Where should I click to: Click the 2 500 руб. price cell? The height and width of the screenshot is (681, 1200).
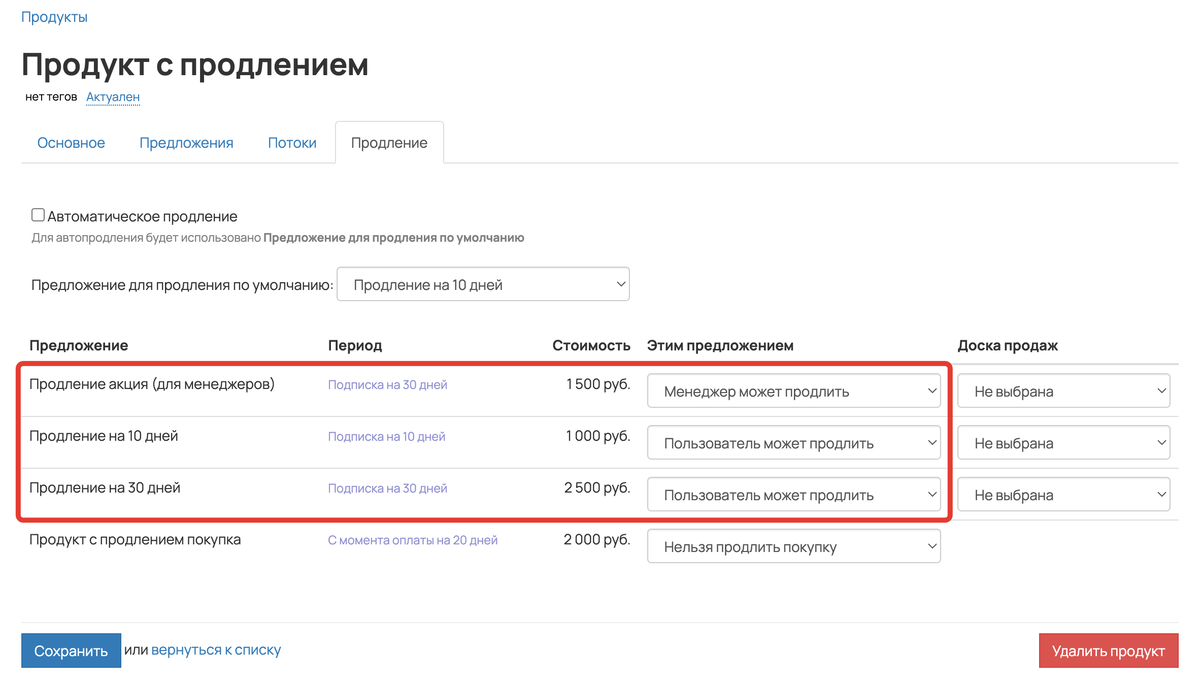597,488
